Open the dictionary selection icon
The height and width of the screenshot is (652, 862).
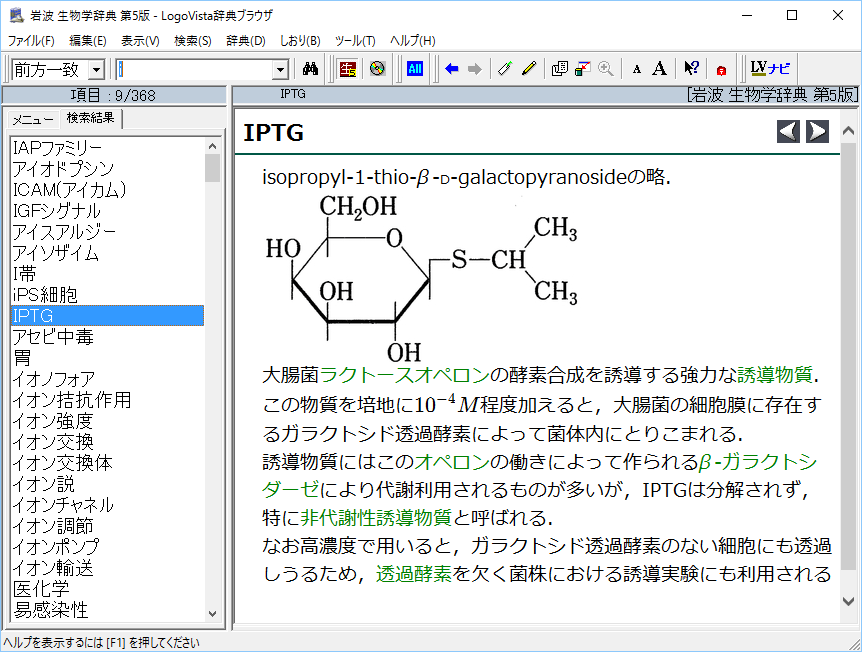pyautogui.click(x=347, y=68)
